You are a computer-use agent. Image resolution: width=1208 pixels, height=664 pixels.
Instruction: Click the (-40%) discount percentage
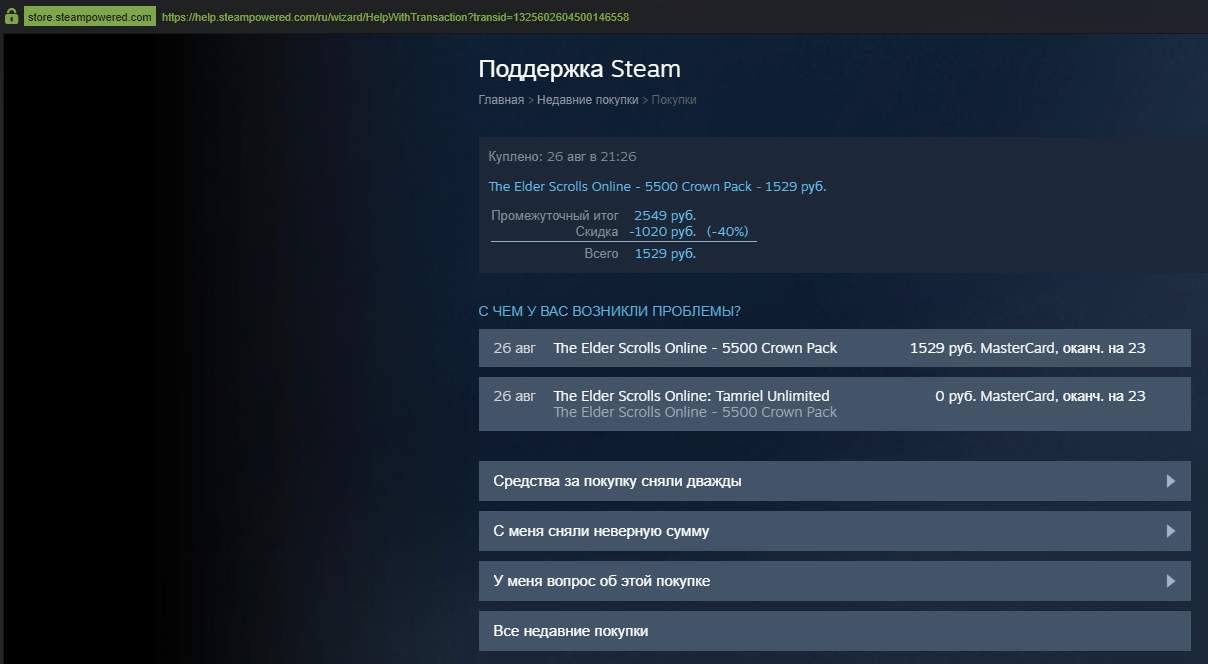(x=728, y=232)
